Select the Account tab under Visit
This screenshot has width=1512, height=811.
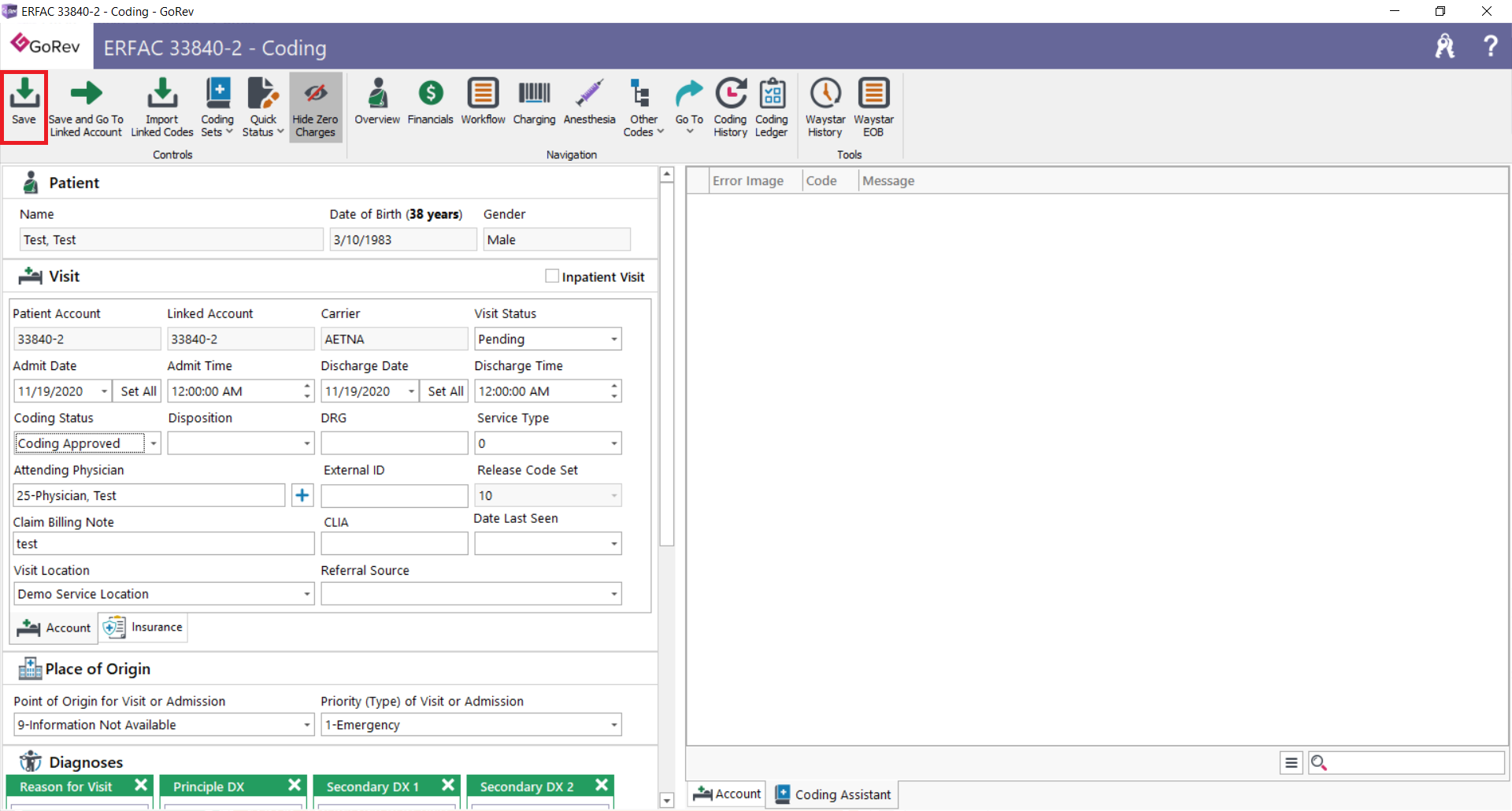[x=54, y=628]
